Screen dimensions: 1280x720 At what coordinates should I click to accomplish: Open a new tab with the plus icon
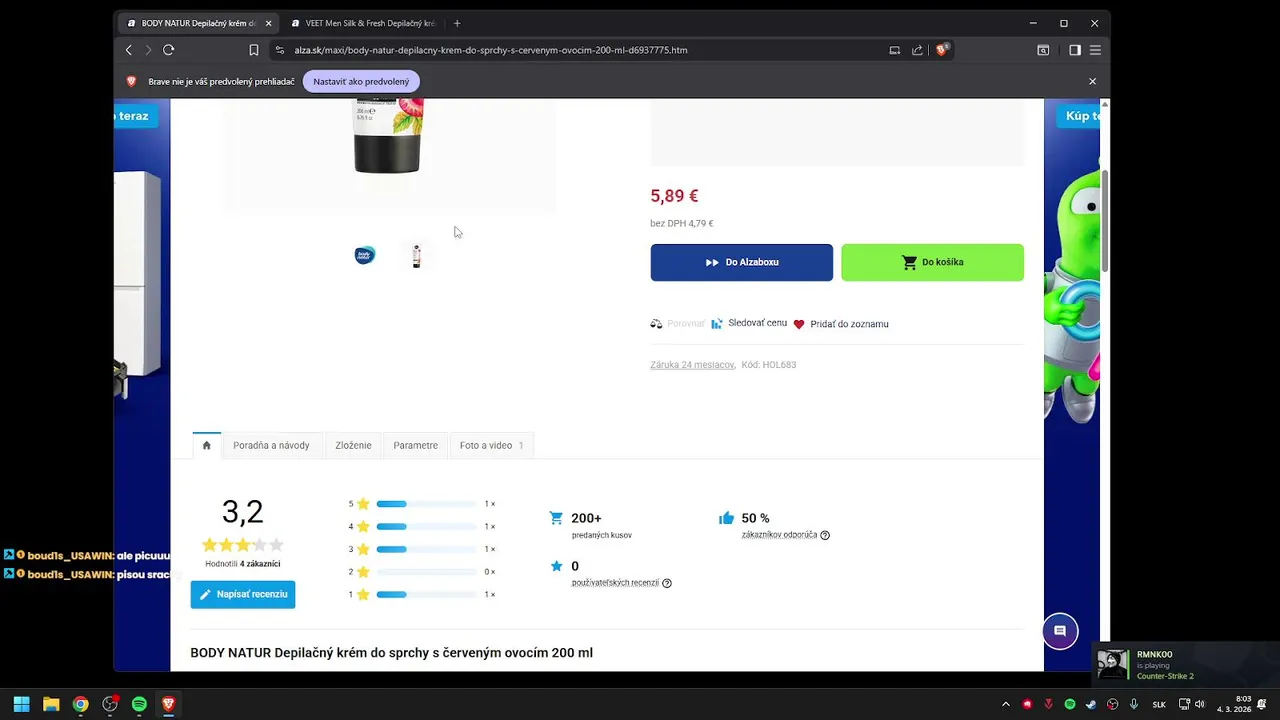tap(457, 23)
